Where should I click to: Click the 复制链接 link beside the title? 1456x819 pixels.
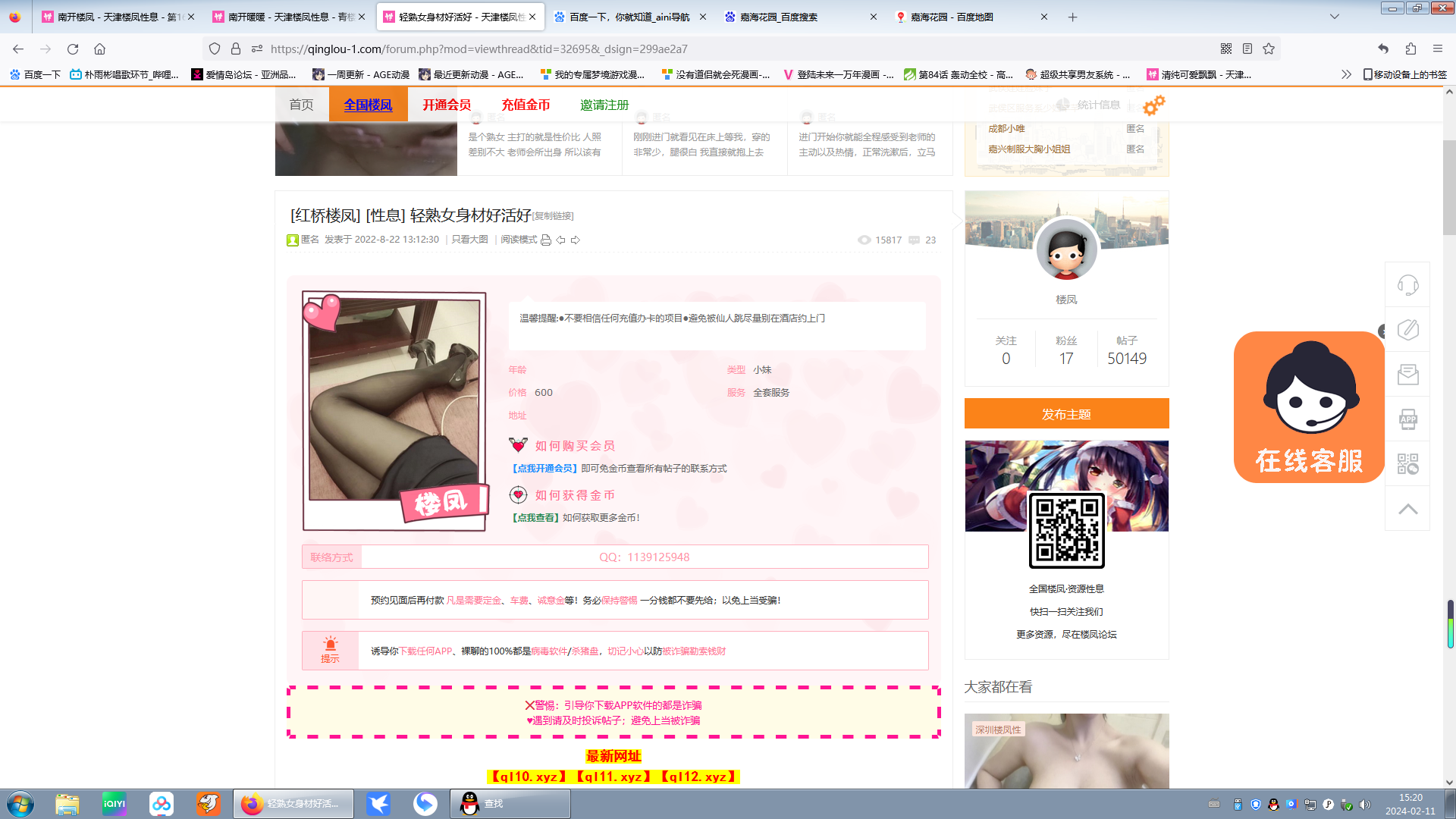click(553, 217)
